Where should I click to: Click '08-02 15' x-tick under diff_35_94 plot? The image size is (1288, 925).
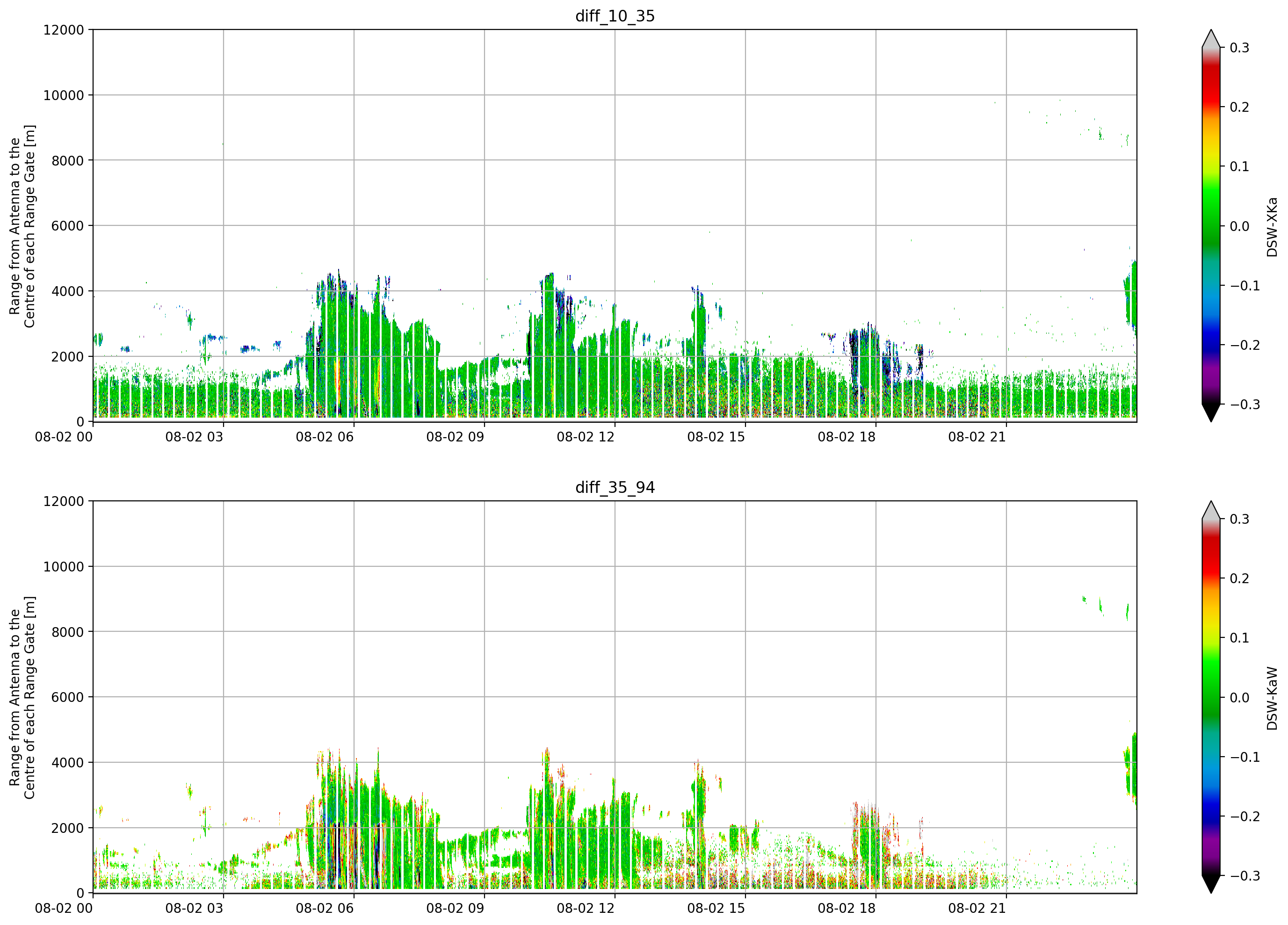[716, 908]
